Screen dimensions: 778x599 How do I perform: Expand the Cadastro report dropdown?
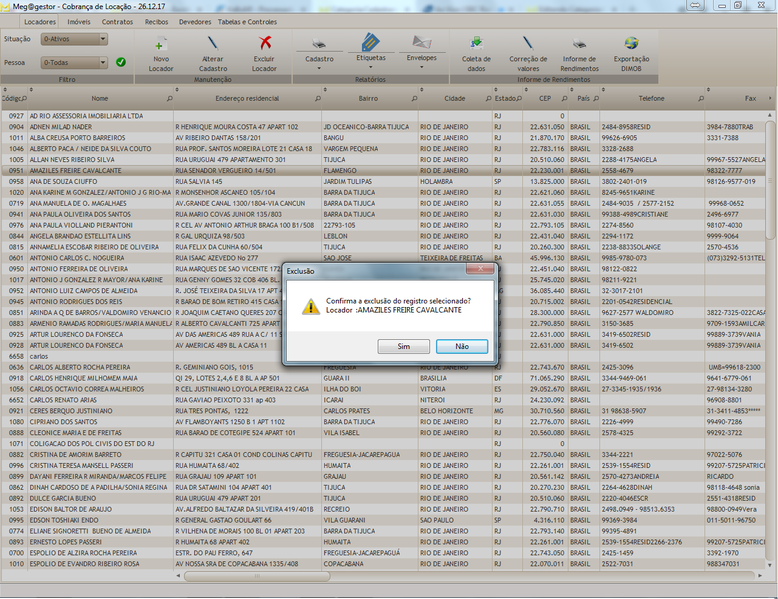point(320,67)
